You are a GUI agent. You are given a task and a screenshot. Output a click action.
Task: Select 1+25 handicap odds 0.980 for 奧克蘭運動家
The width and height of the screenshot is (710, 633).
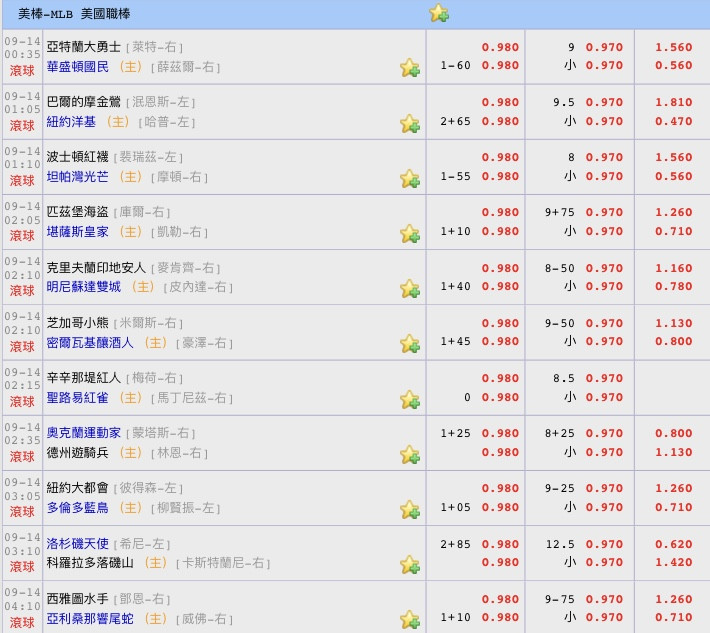tap(500, 433)
